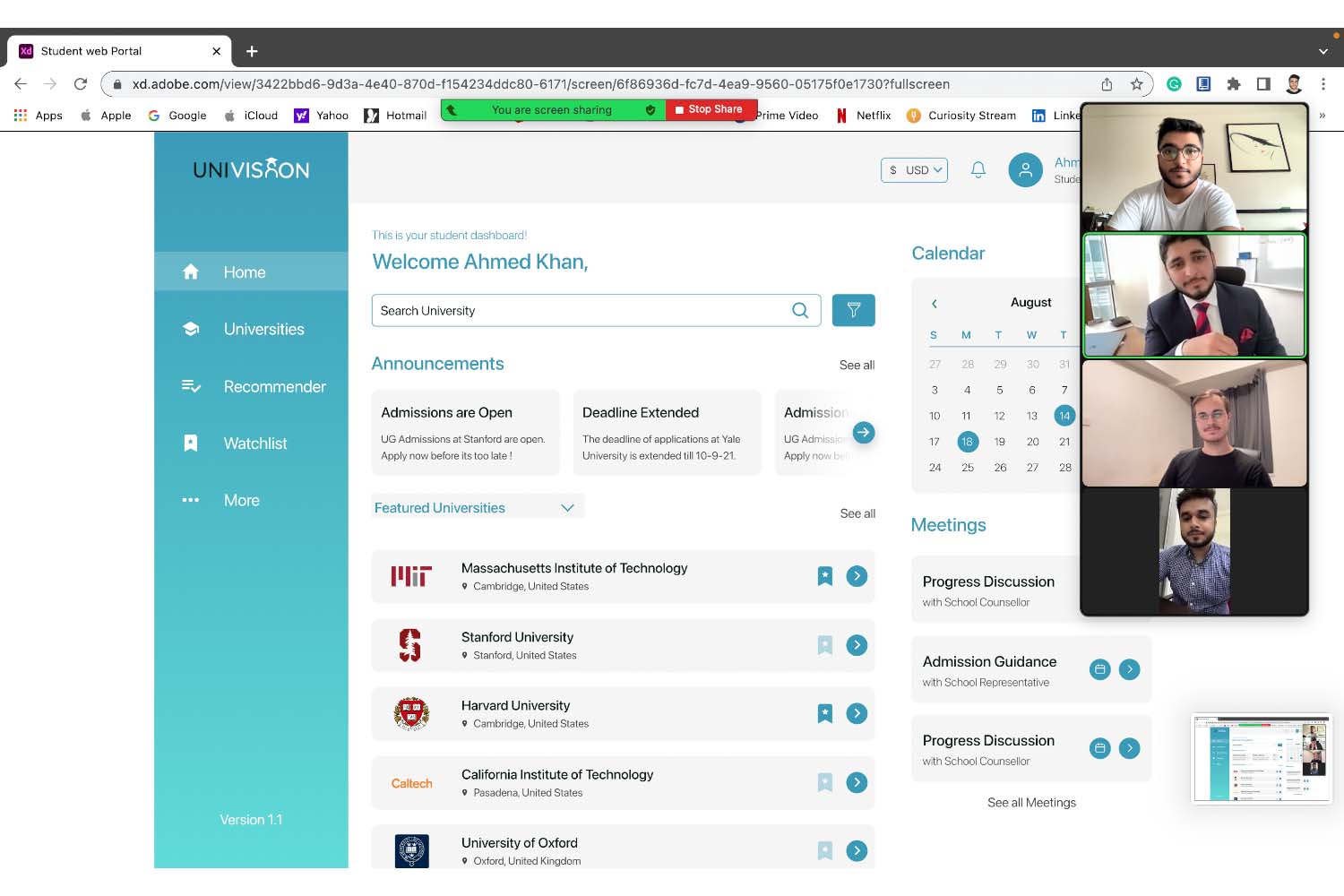Open the notifications bell
Screen dimensions: 1344x896
click(x=978, y=169)
